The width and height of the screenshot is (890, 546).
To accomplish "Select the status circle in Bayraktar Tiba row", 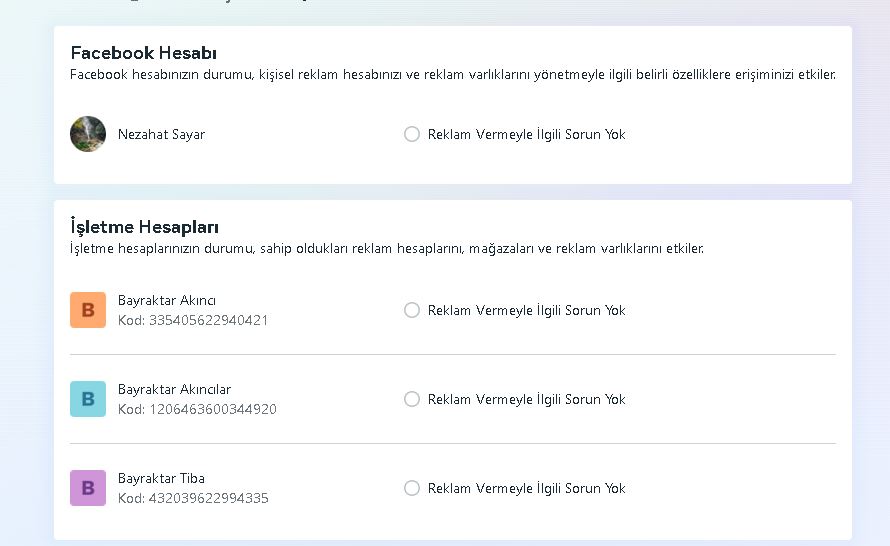I will click(412, 488).
